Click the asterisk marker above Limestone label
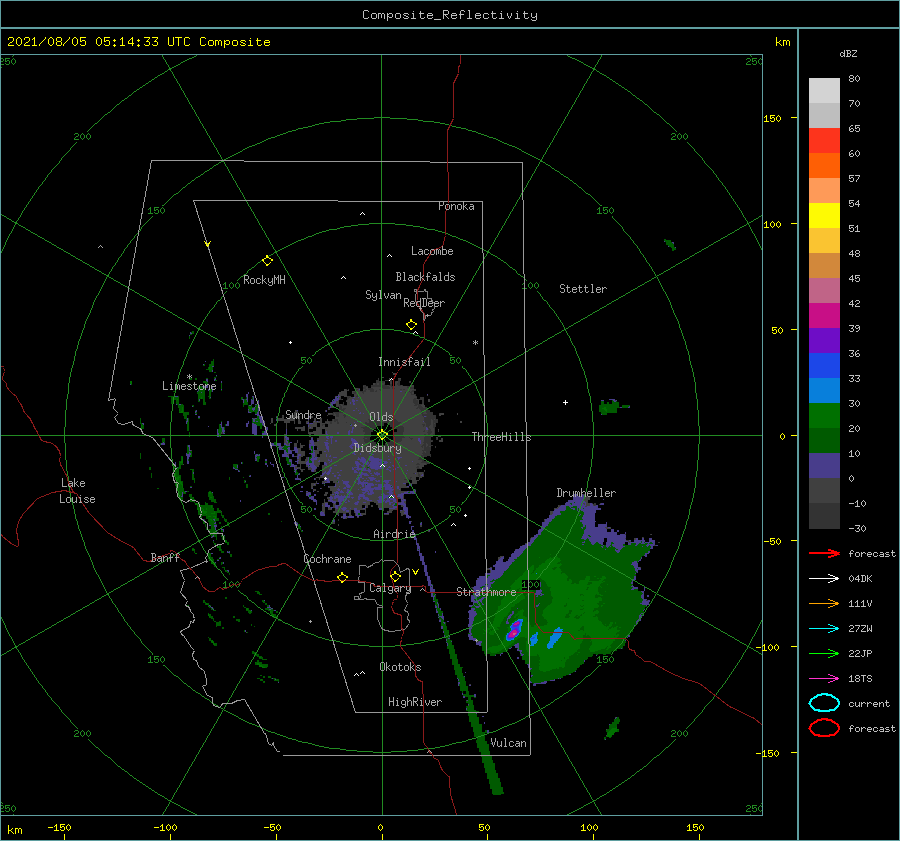 (x=189, y=377)
